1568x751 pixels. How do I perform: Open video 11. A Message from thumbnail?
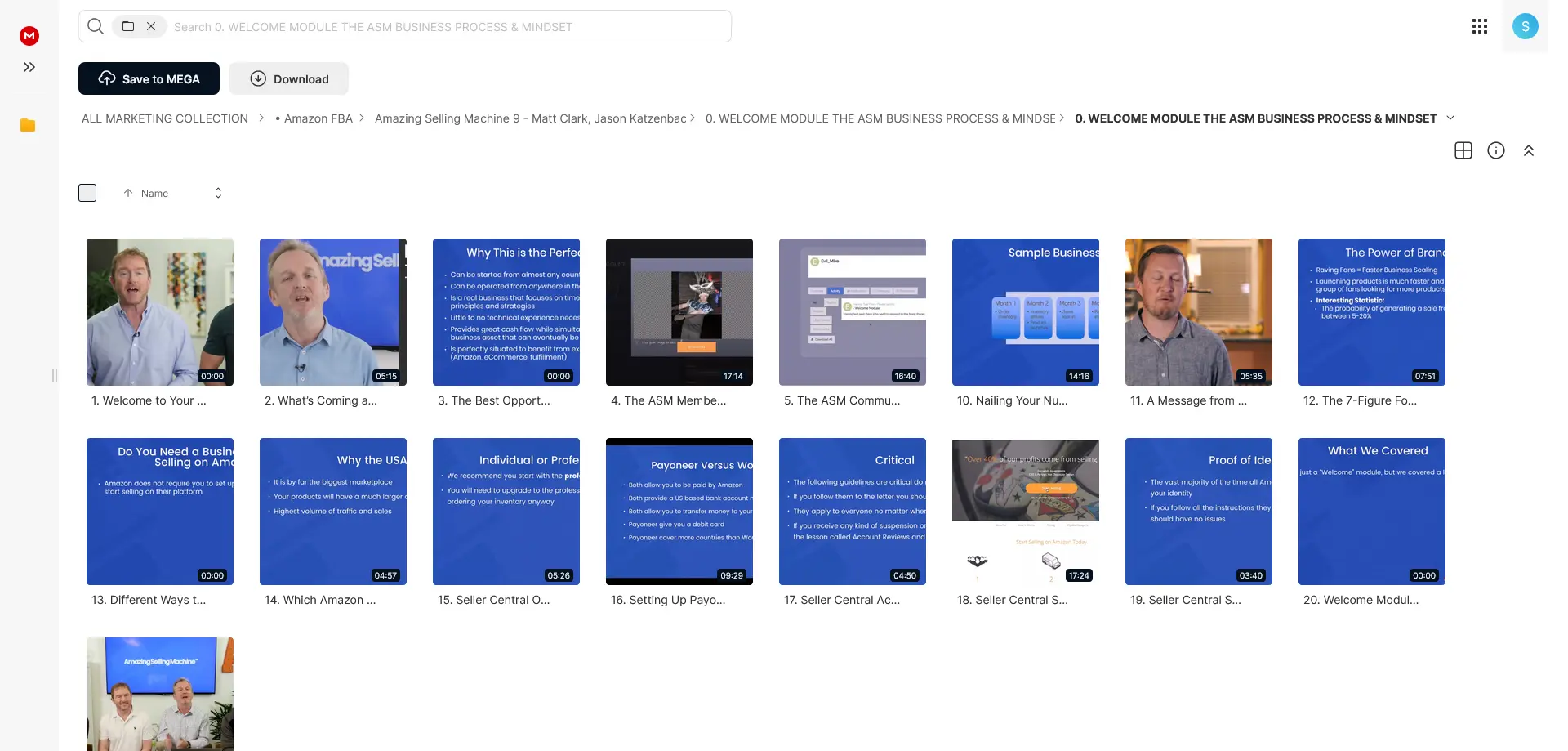point(1199,312)
